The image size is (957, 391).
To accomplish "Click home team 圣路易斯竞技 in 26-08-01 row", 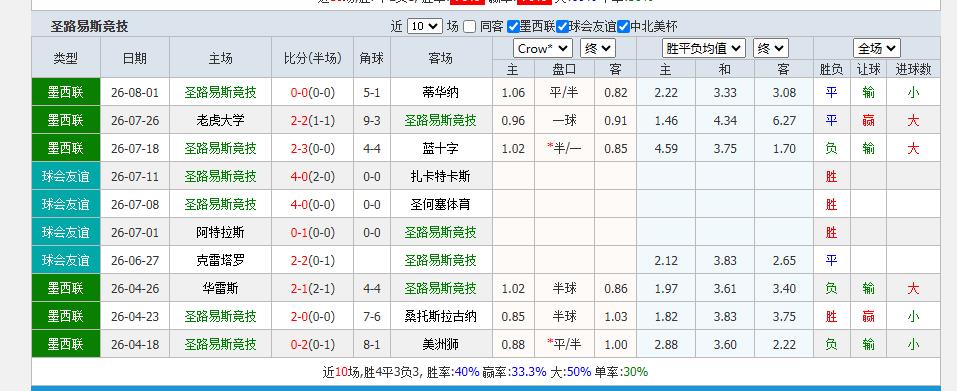I will click(x=220, y=93).
